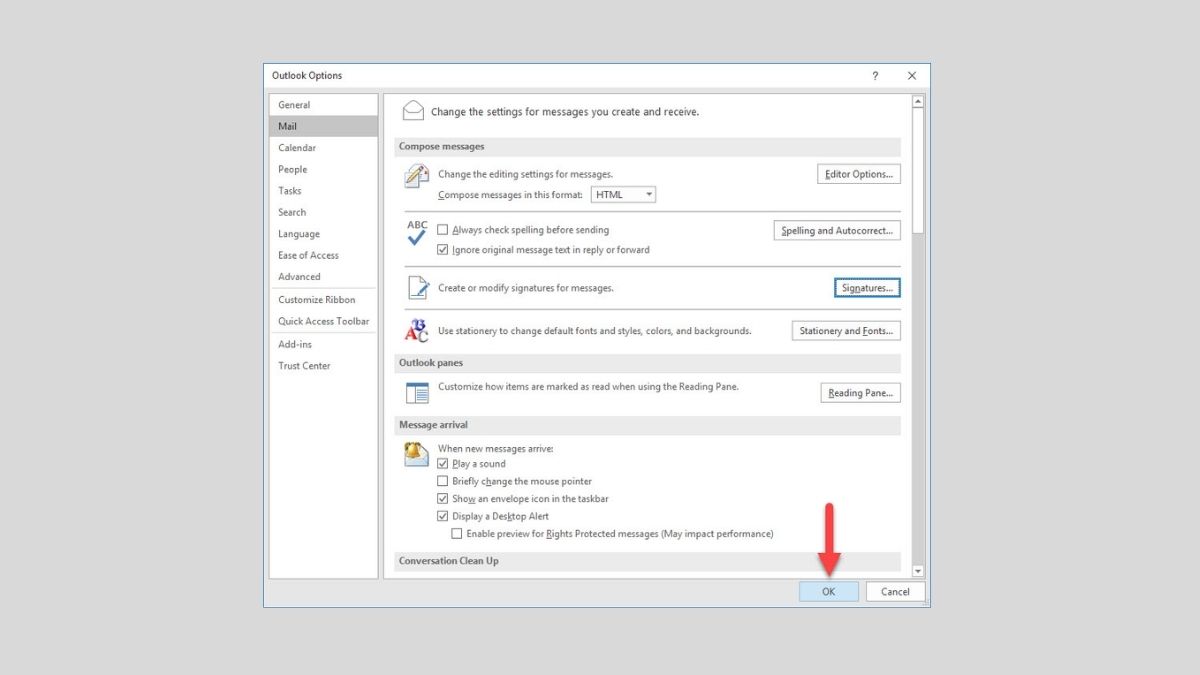Toggle the Play a sound checkbox
Screen dimensions: 1200x675
coord(443,464)
